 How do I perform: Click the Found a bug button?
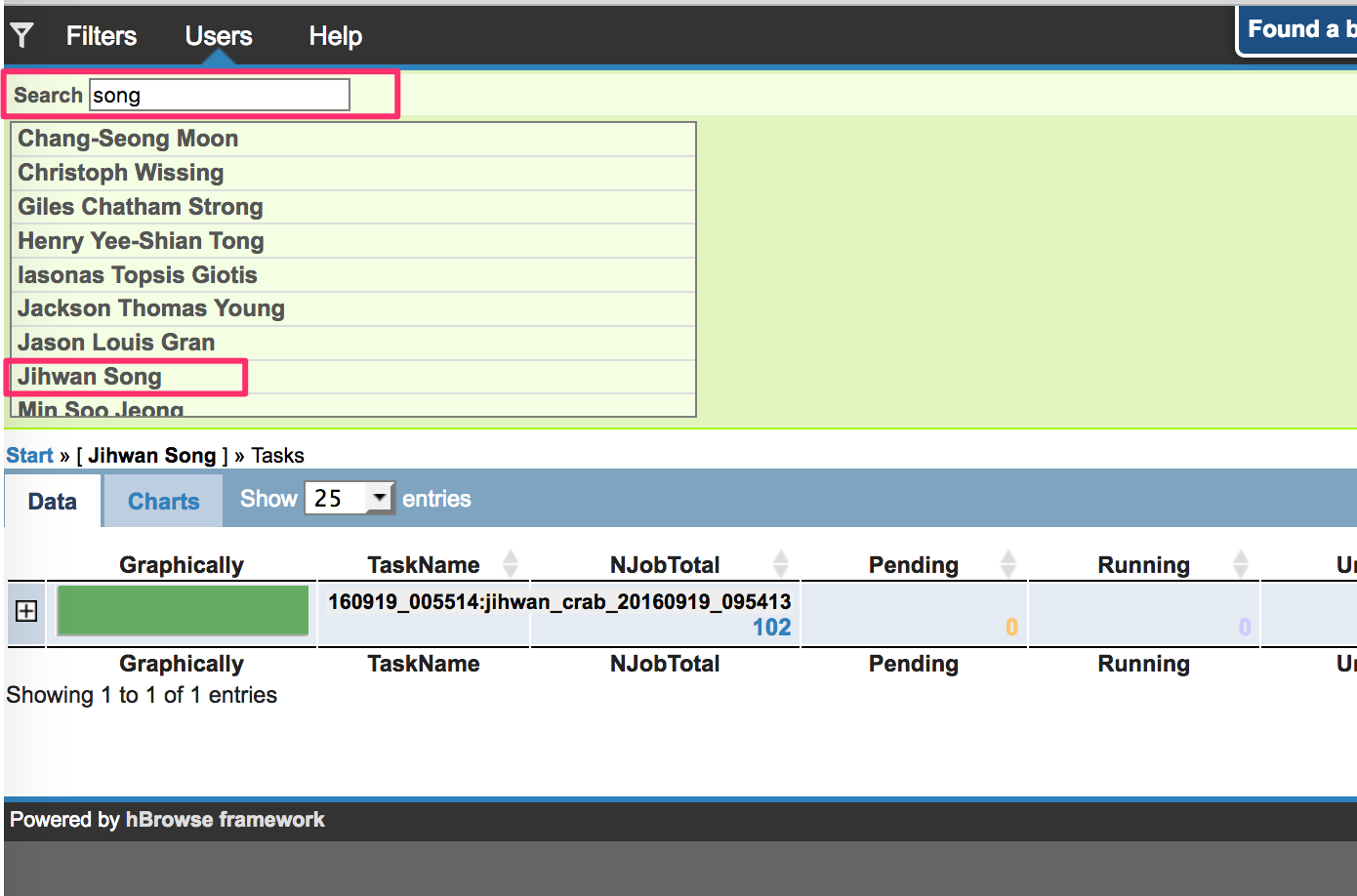pyautogui.click(x=1298, y=30)
